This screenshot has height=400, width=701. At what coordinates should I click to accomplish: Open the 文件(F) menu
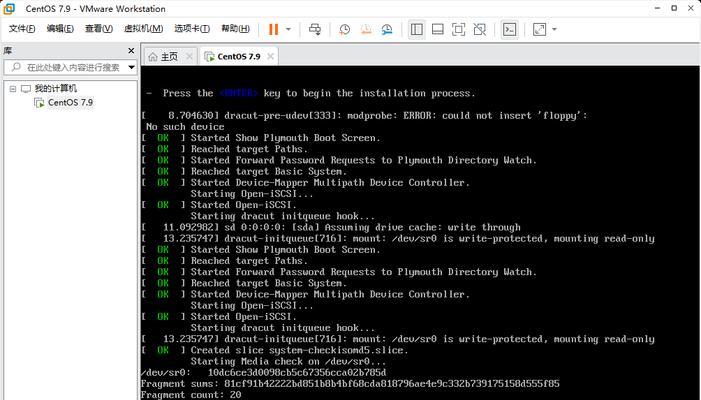pos(22,29)
